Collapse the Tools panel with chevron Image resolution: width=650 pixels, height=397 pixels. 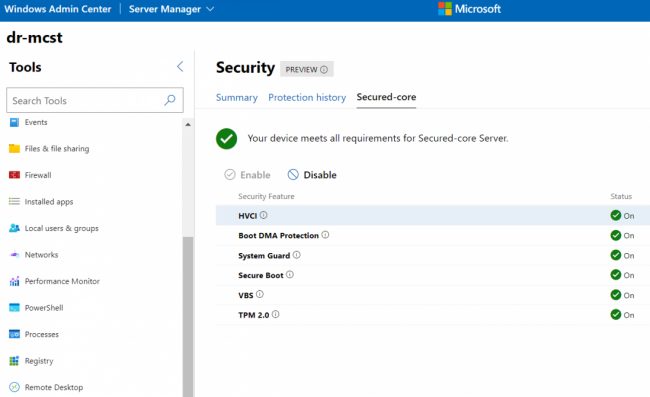180,66
